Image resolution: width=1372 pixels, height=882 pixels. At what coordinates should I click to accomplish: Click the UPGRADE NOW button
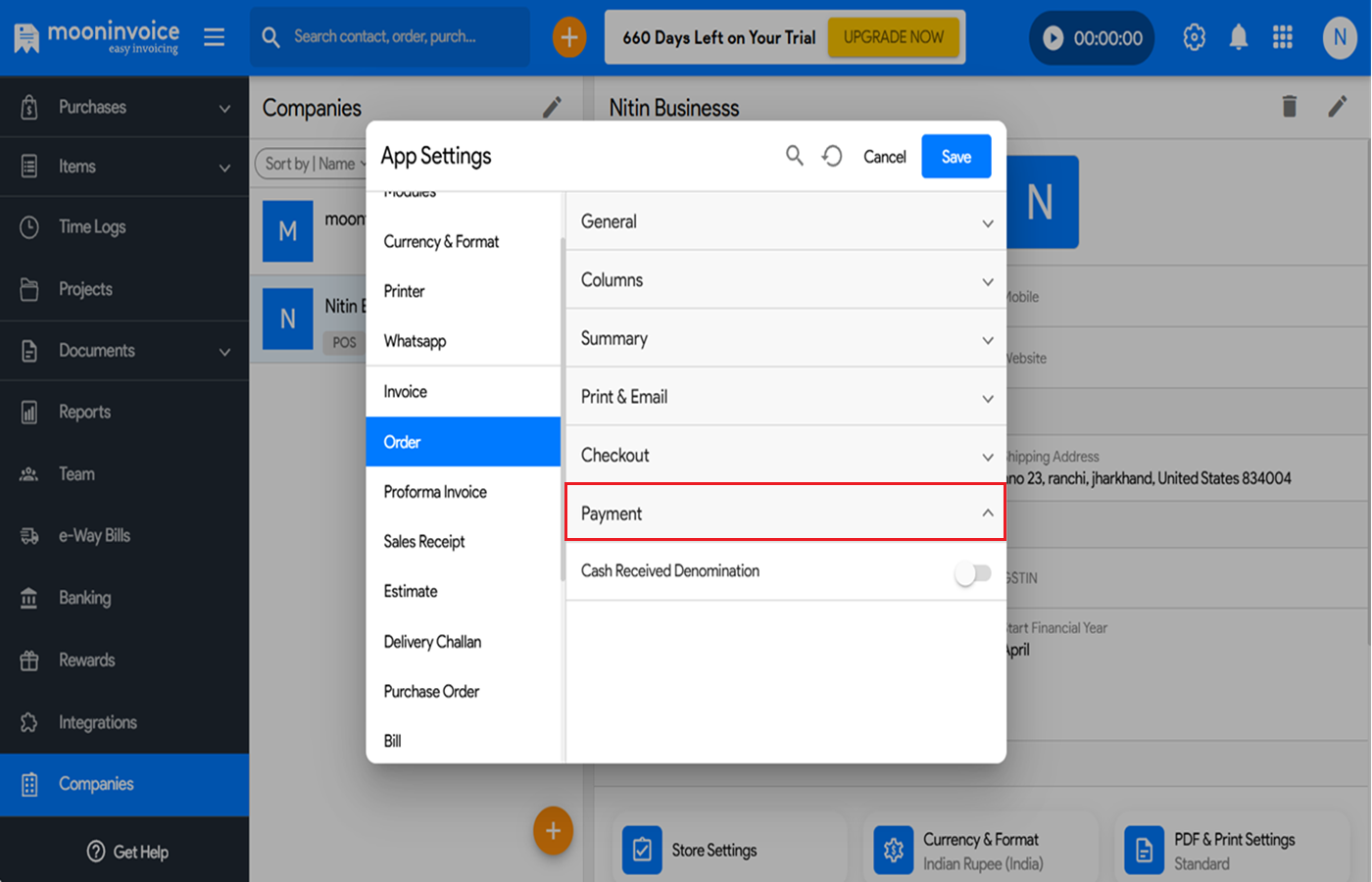(x=894, y=37)
